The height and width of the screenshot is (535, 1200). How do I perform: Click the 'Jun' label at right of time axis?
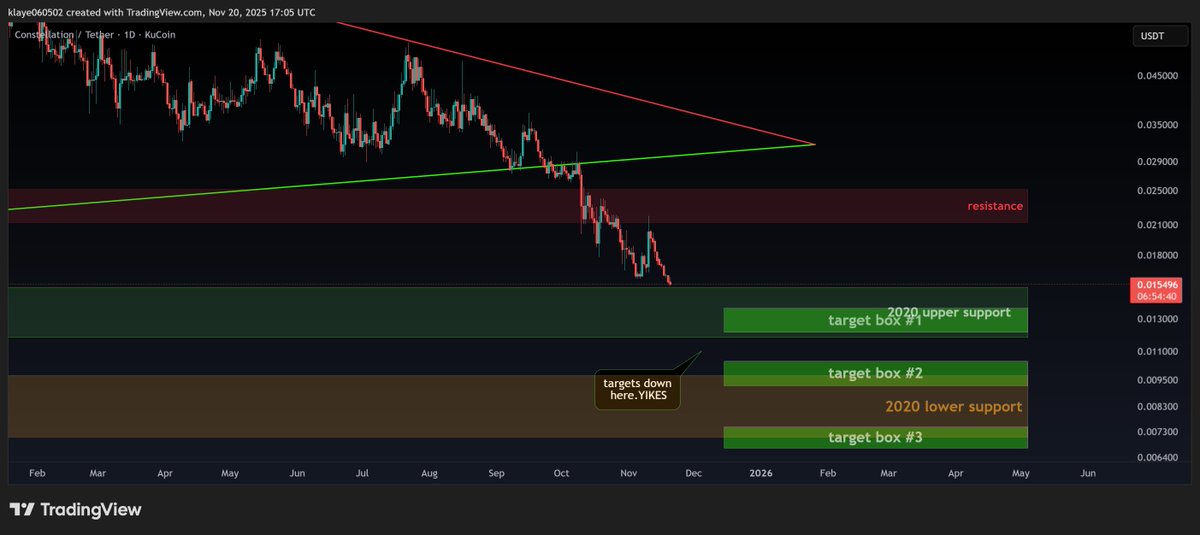1088,473
